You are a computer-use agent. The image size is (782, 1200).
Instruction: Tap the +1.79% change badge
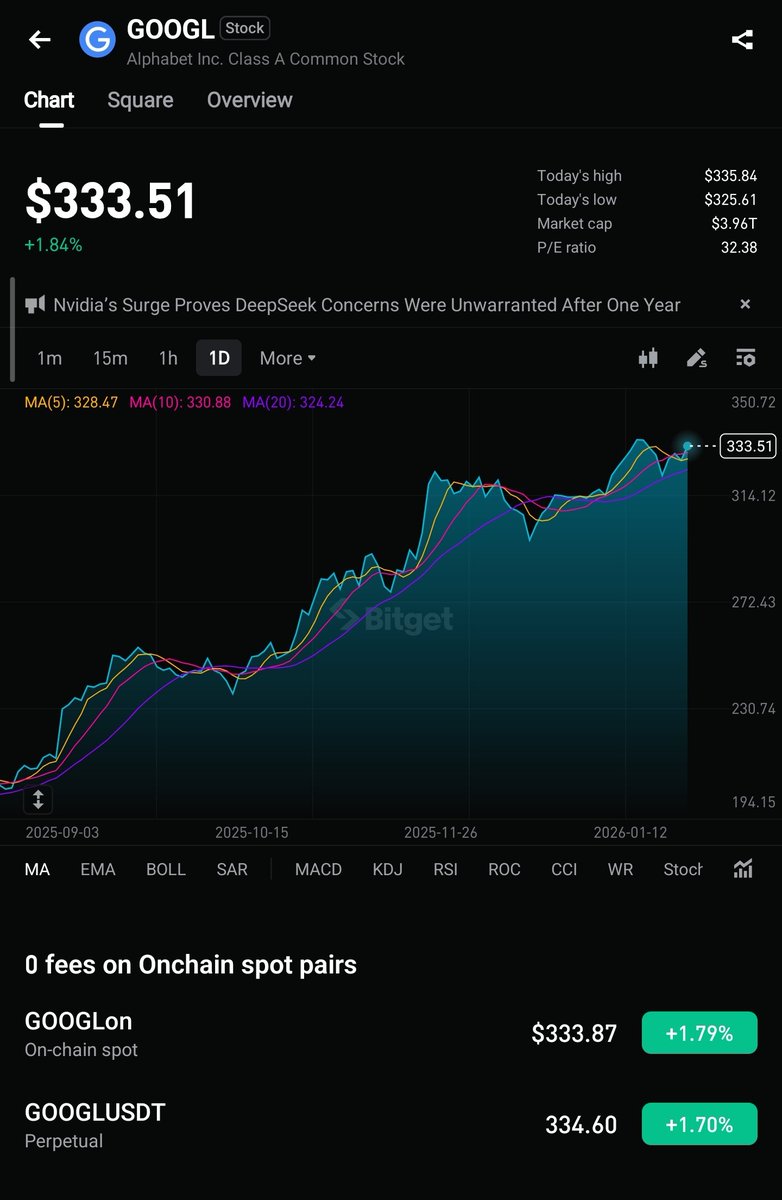tap(699, 1033)
